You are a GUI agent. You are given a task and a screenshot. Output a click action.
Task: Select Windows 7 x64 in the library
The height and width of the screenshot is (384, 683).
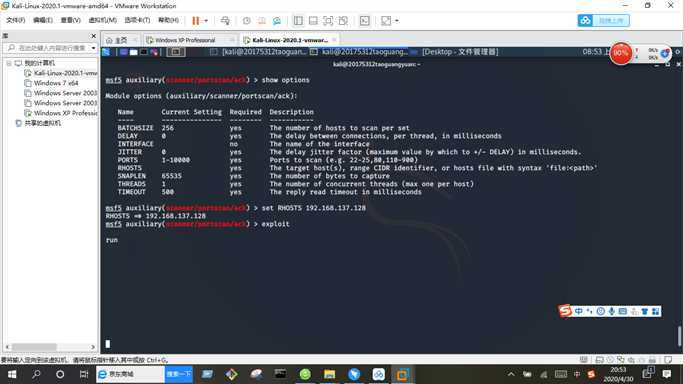pyautogui.click(x=51, y=83)
